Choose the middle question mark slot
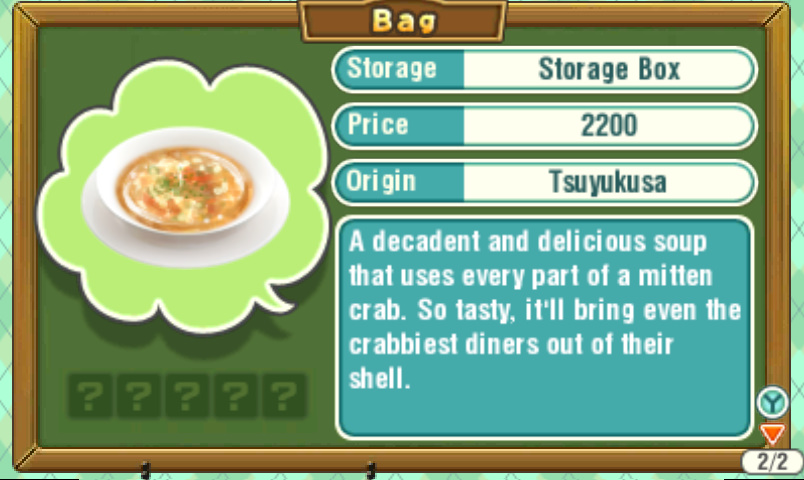 (187, 395)
